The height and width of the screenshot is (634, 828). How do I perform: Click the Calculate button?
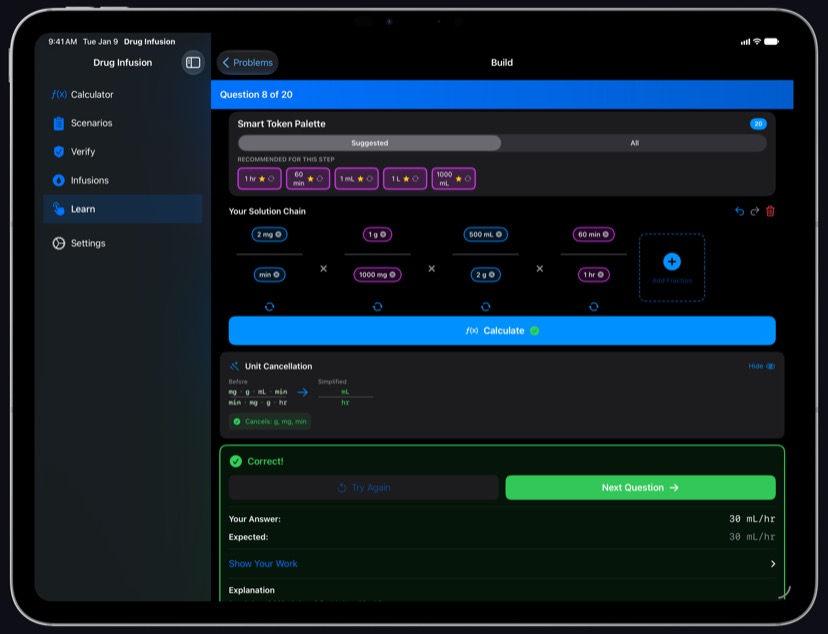[502, 330]
